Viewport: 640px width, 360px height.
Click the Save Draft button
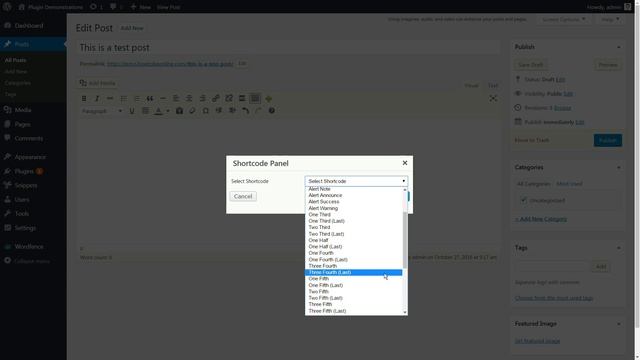click(531, 65)
